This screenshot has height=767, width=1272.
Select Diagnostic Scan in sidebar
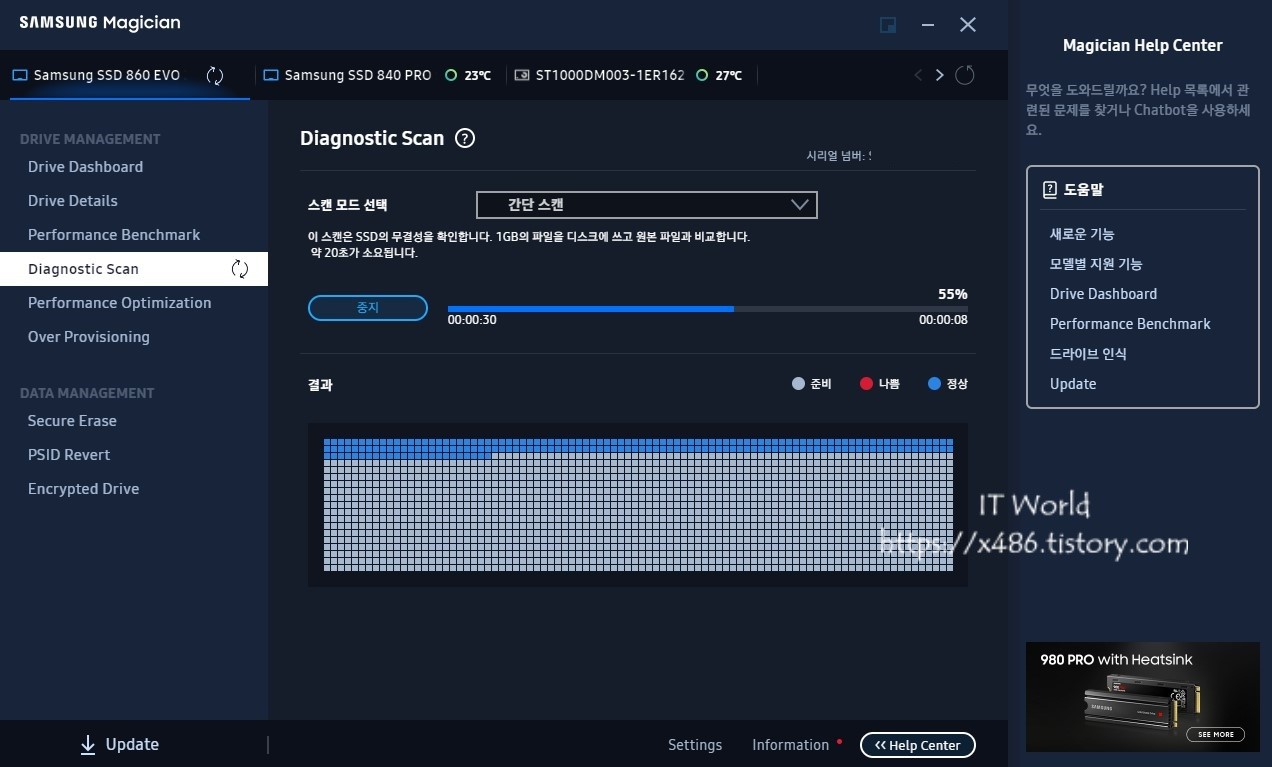click(134, 269)
